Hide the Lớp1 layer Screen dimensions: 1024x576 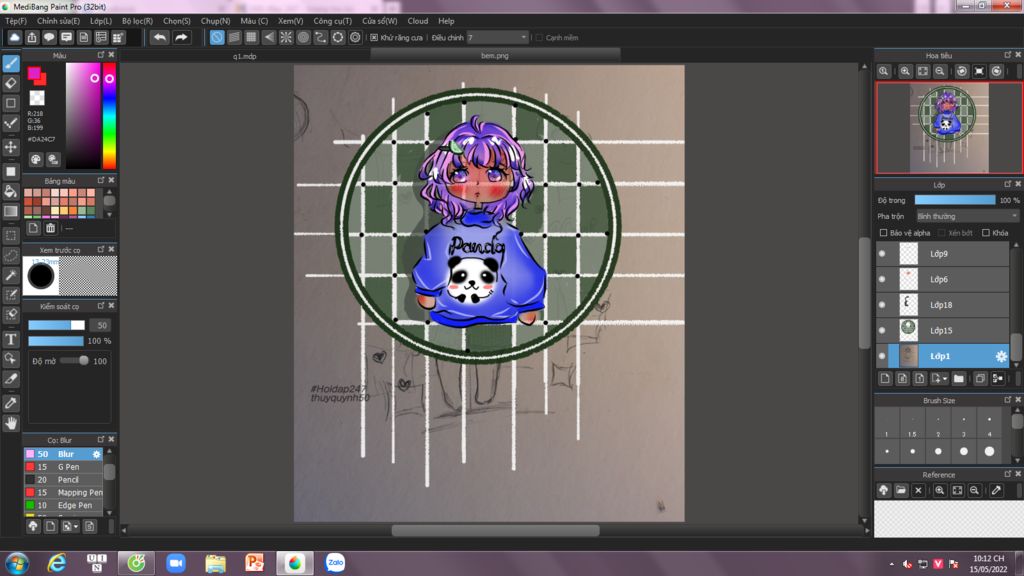coord(882,356)
